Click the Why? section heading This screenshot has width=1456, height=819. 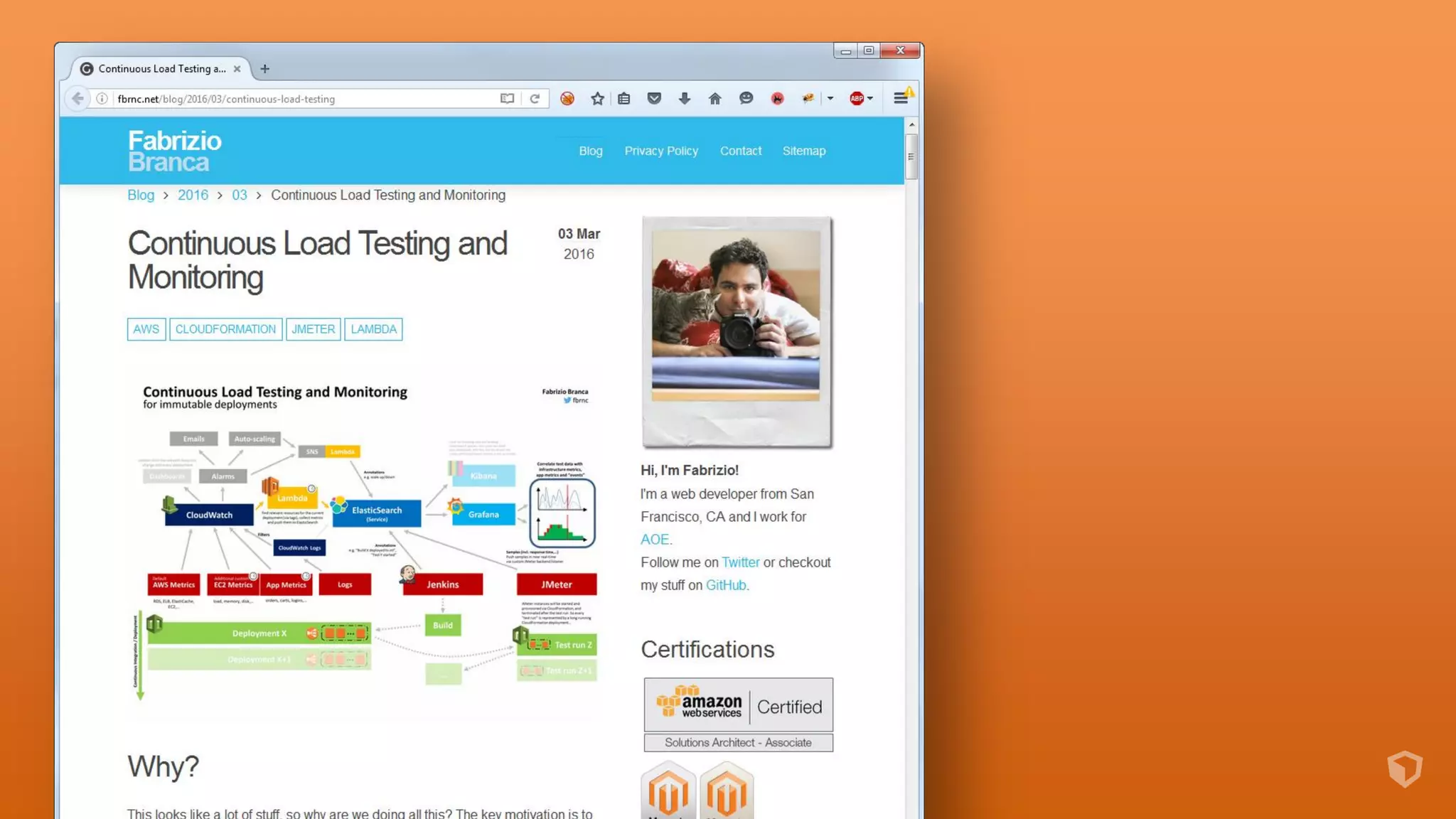[x=164, y=767]
